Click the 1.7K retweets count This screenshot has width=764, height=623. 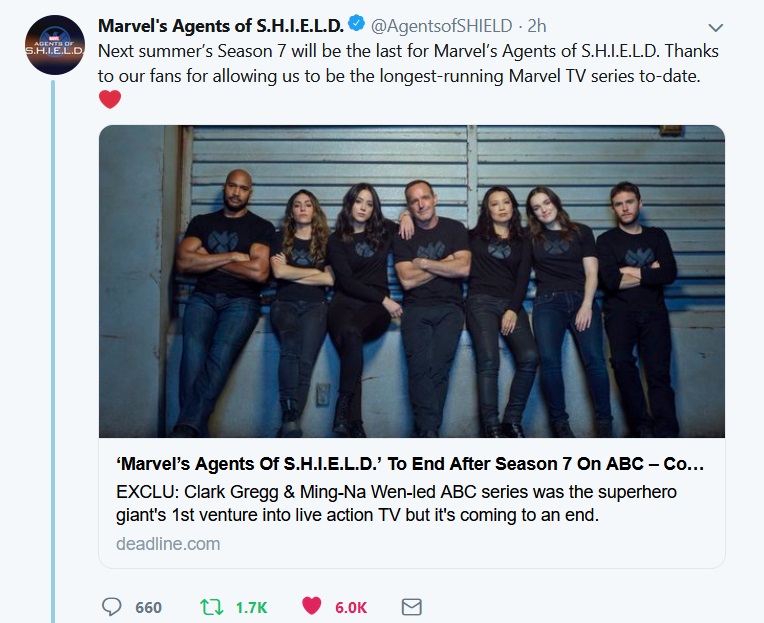[251, 607]
